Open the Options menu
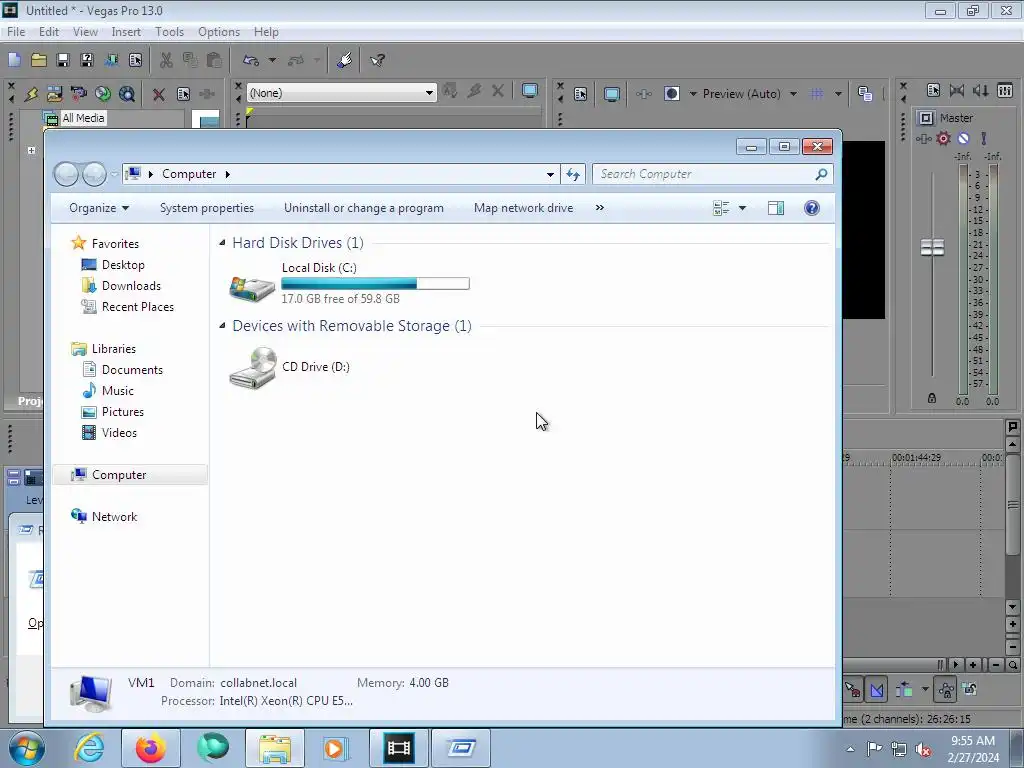 [x=219, y=32]
